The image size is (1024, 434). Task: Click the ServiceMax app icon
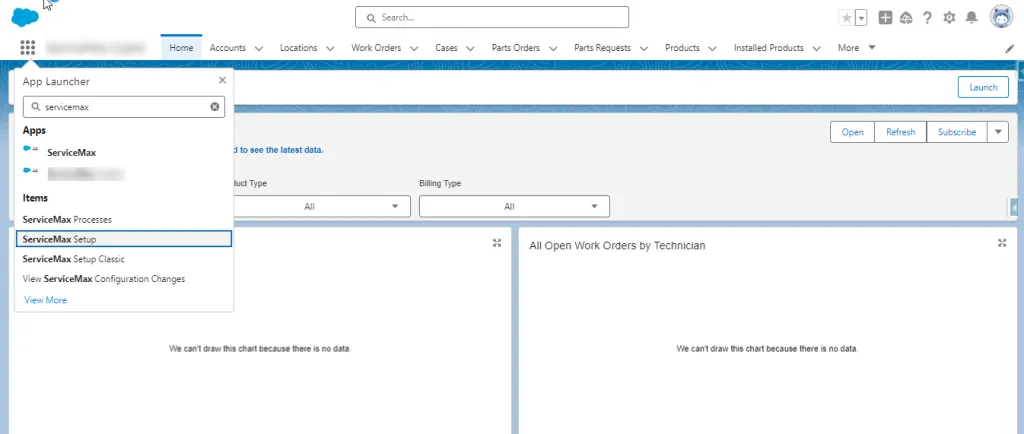pos(31,149)
